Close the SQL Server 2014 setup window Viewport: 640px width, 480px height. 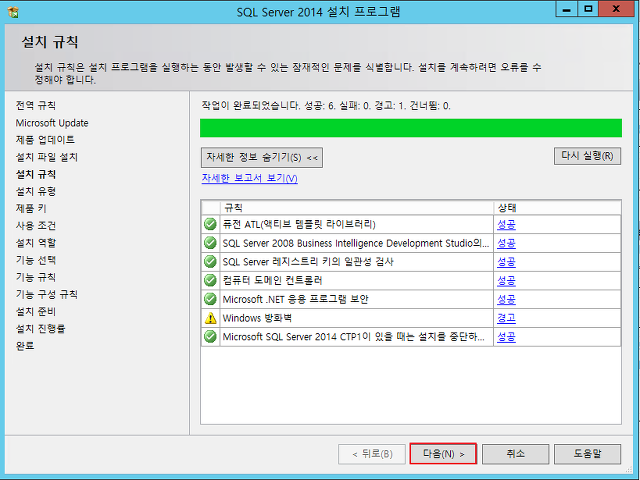click(x=616, y=9)
